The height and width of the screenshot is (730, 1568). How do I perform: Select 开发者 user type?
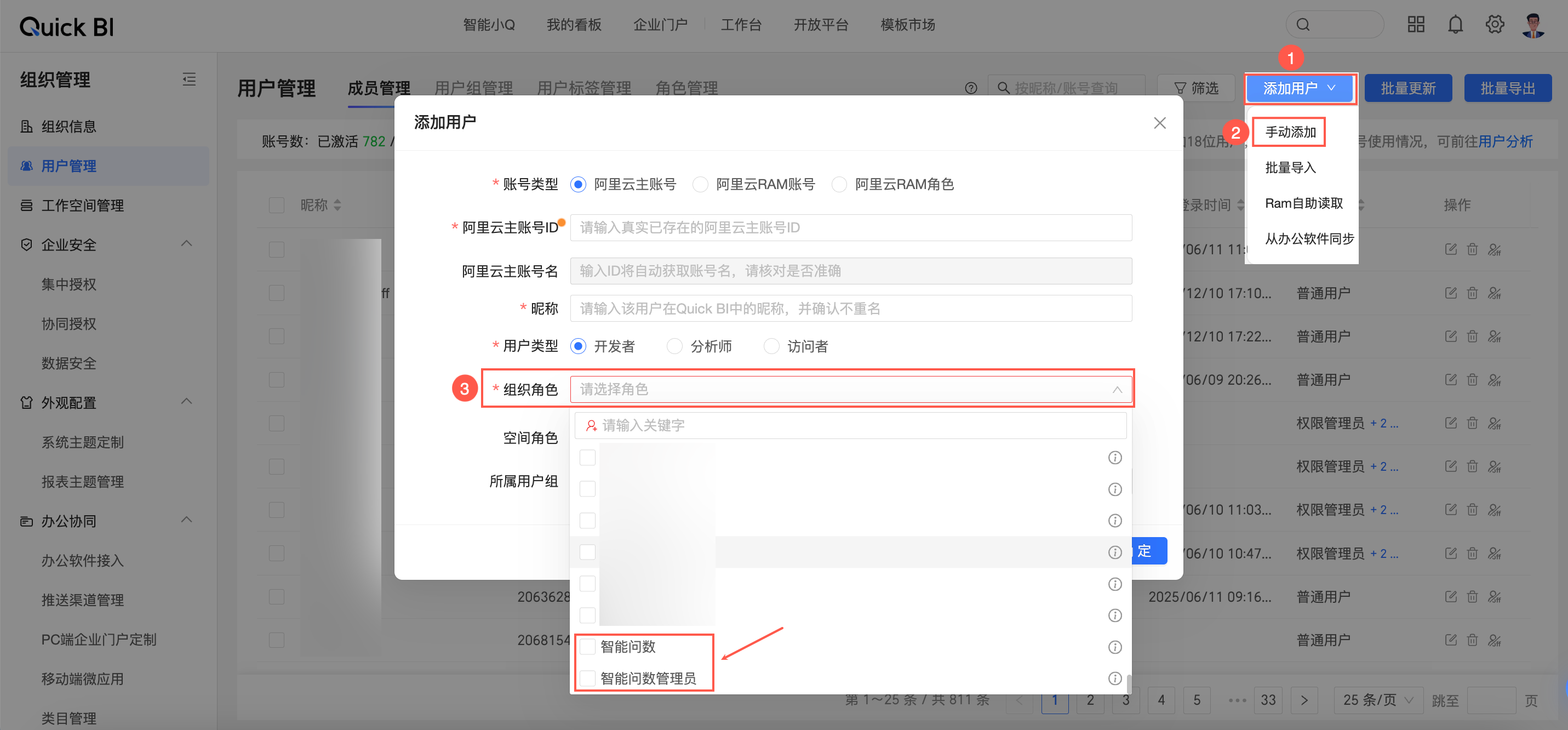tap(578, 346)
